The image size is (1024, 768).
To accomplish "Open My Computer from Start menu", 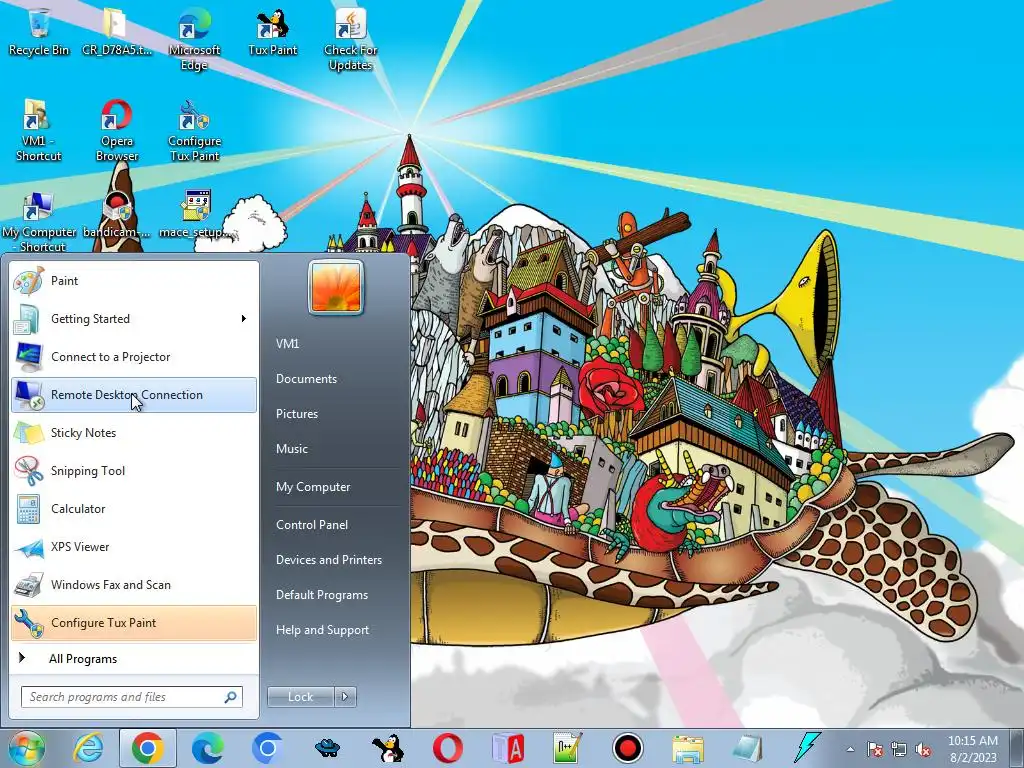I will pos(313,487).
